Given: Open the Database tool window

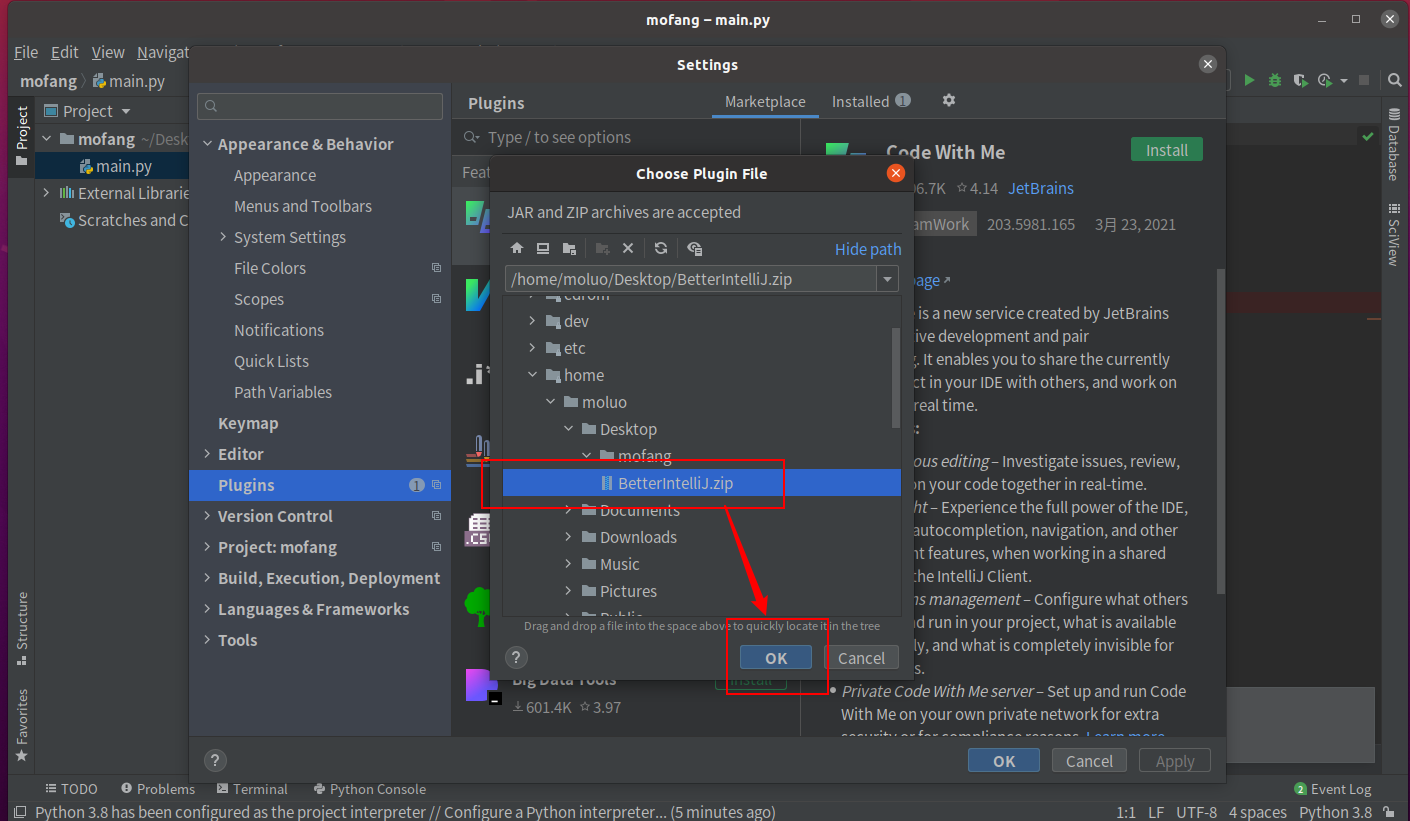Looking at the screenshot, I should (1394, 144).
